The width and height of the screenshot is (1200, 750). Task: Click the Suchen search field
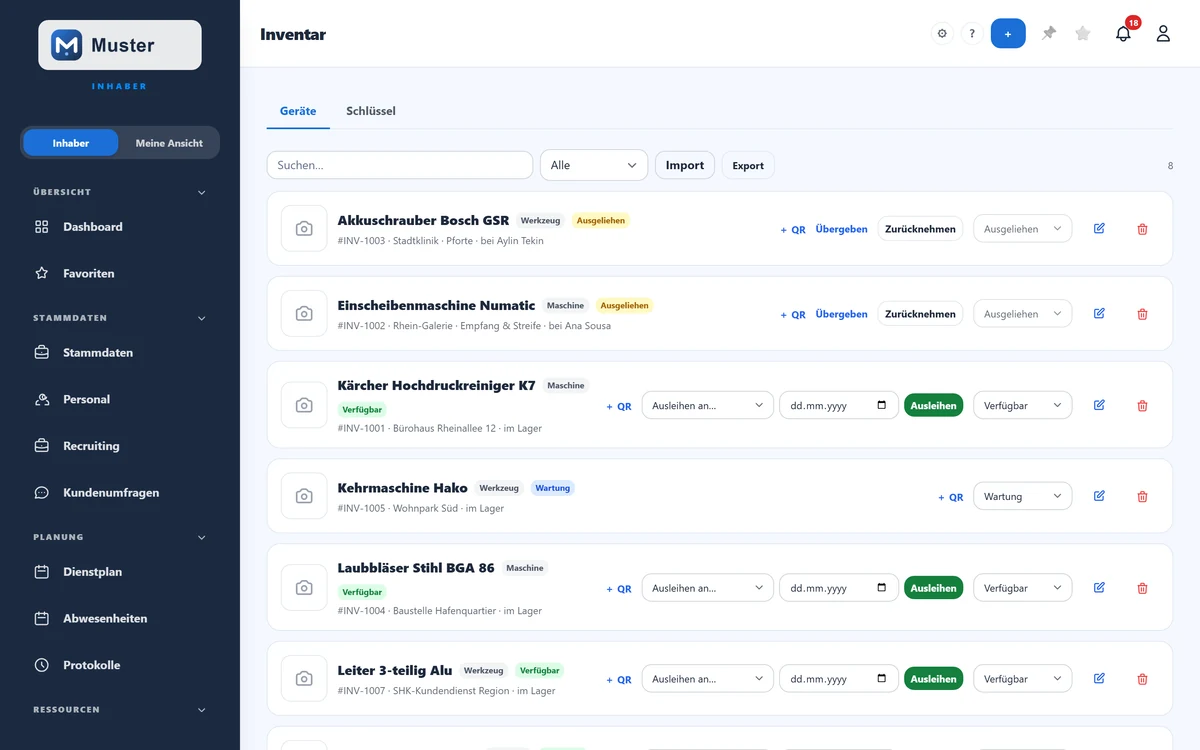click(400, 165)
